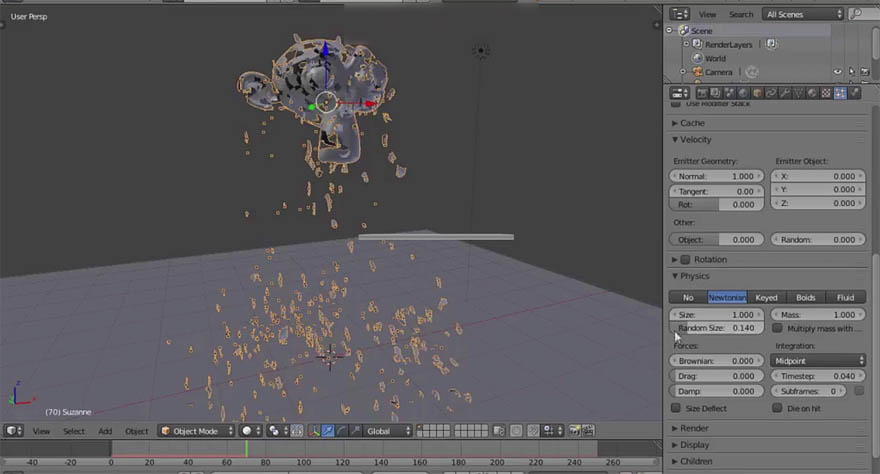Open the 3D viewport Select menu
880x474 pixels.
click(x=74, y=431)
